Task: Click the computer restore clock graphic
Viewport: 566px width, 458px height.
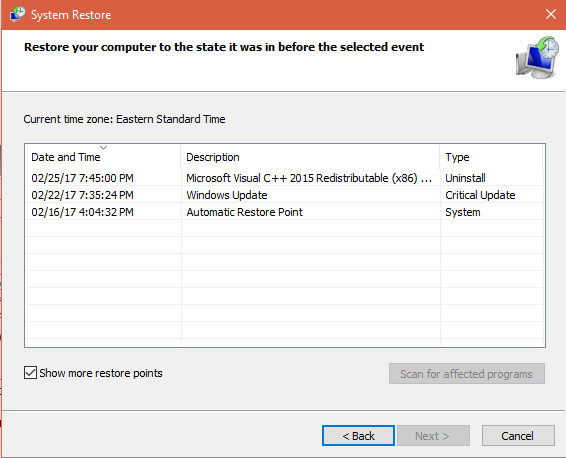Action: point(537,58)
